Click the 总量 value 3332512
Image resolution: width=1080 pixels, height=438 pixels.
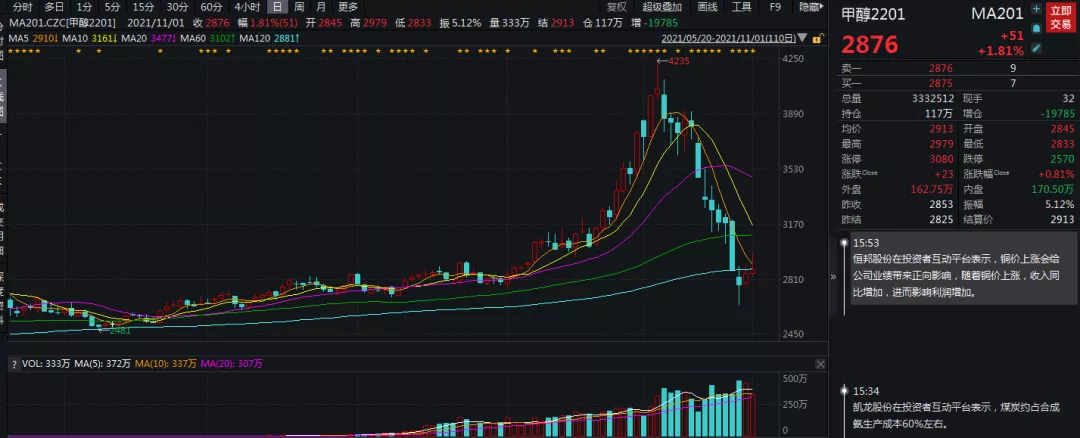click(x=932, y=98)
